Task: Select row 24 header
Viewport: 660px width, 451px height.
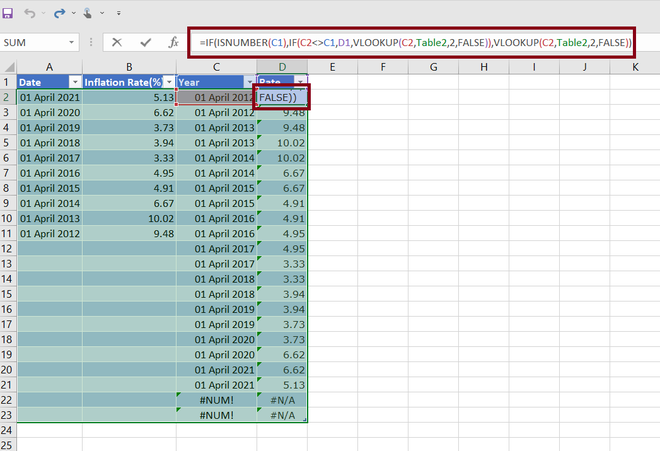Action: coord(6,430)
